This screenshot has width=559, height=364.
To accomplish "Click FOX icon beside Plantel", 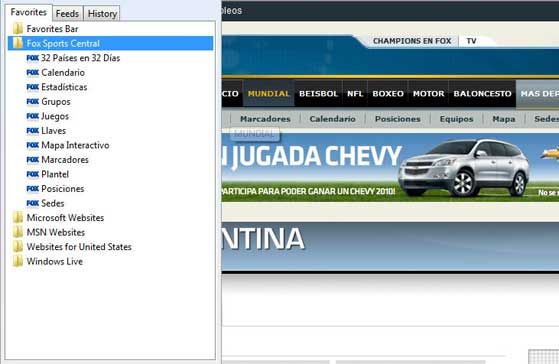I will coord(32,174).
